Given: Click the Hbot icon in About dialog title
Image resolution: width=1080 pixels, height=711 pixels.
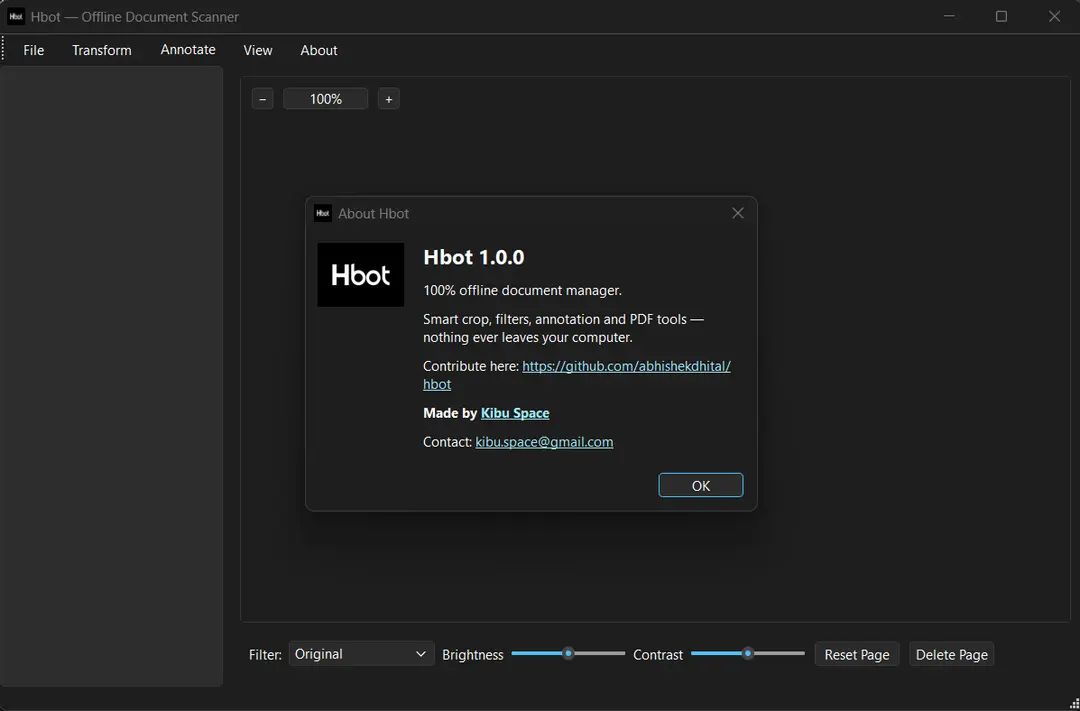Looking at the screenshot, I should coord(322,213).
